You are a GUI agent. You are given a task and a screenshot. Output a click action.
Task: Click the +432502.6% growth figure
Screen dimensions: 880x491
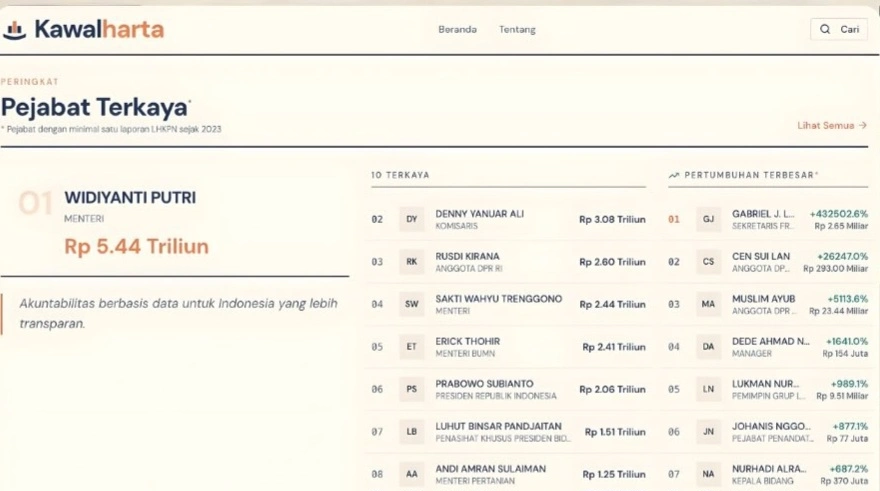click(x=838, y=214)
